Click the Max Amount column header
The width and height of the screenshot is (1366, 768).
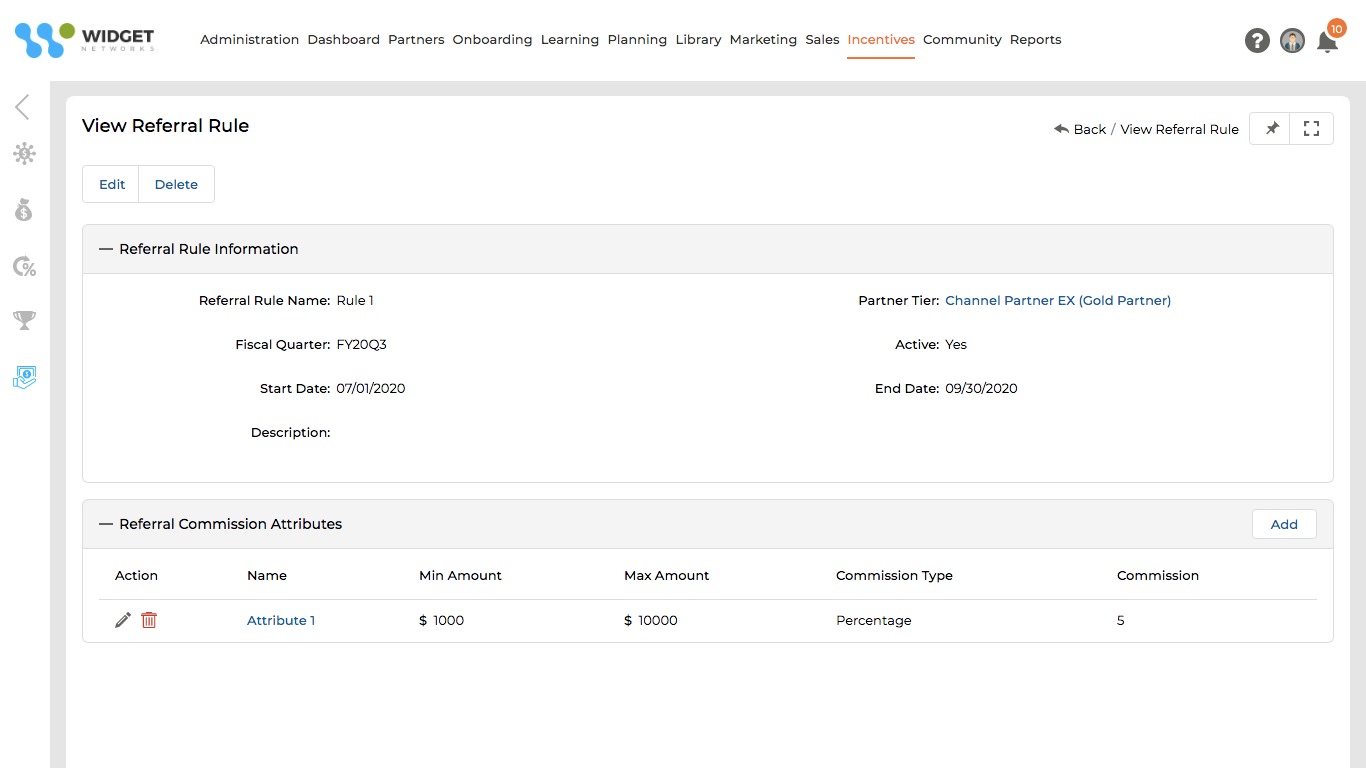coord(666,575)
